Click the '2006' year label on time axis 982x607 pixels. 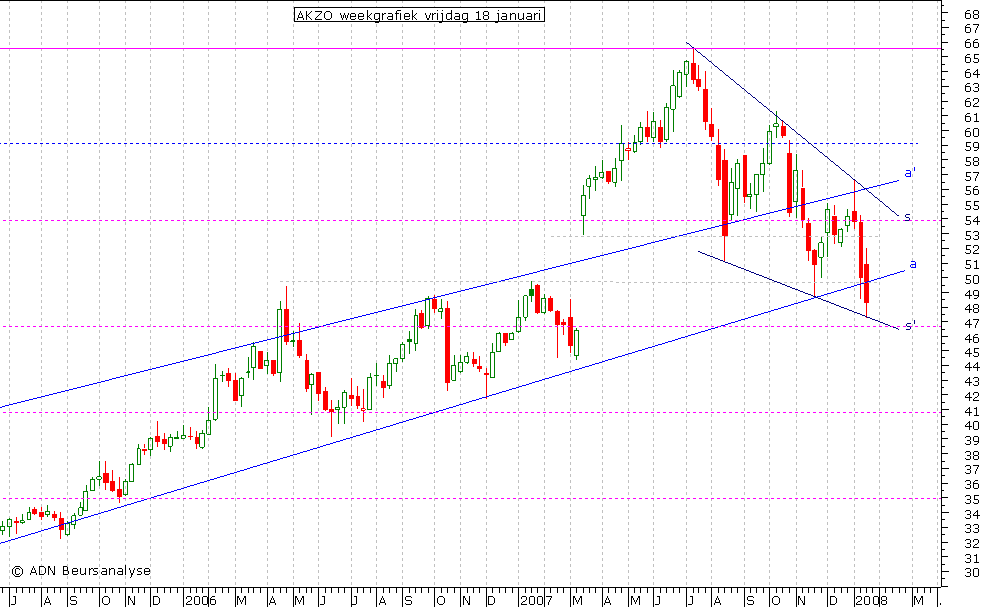pos(200,601)
